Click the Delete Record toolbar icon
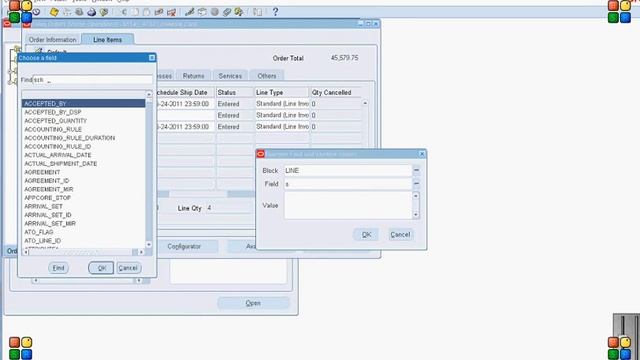 coord(171,12)
